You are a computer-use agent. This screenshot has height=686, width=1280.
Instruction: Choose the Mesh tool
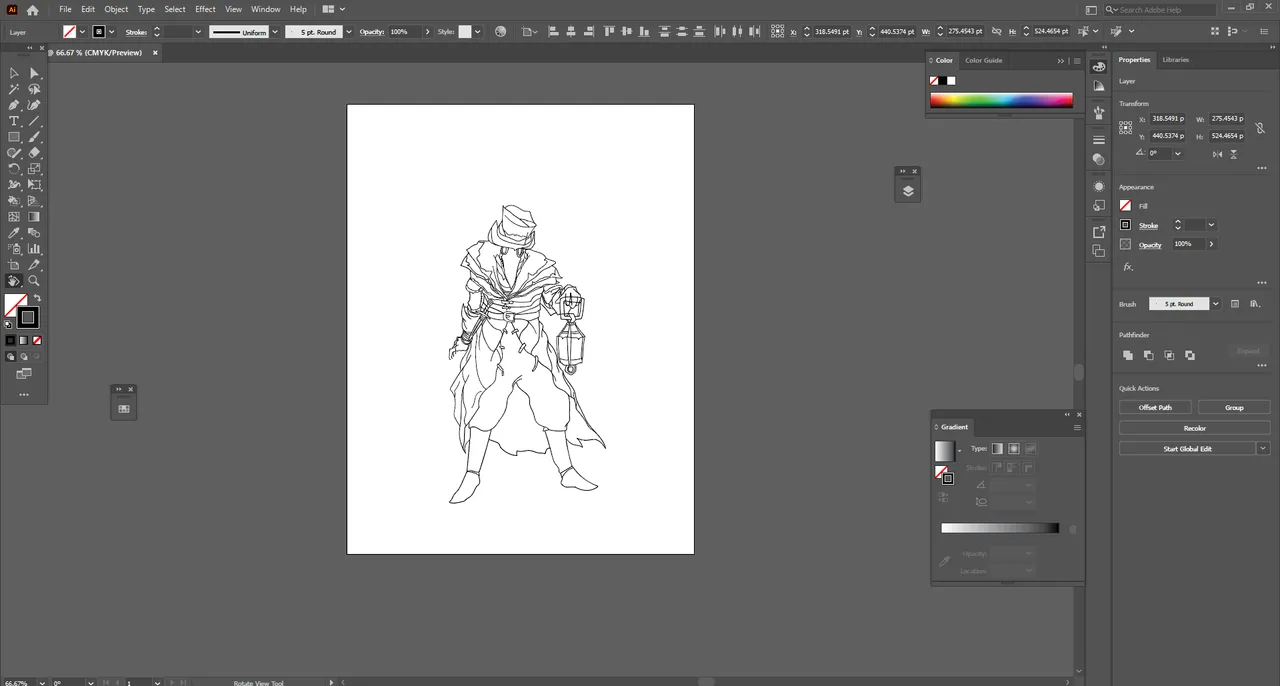point(14,217)
